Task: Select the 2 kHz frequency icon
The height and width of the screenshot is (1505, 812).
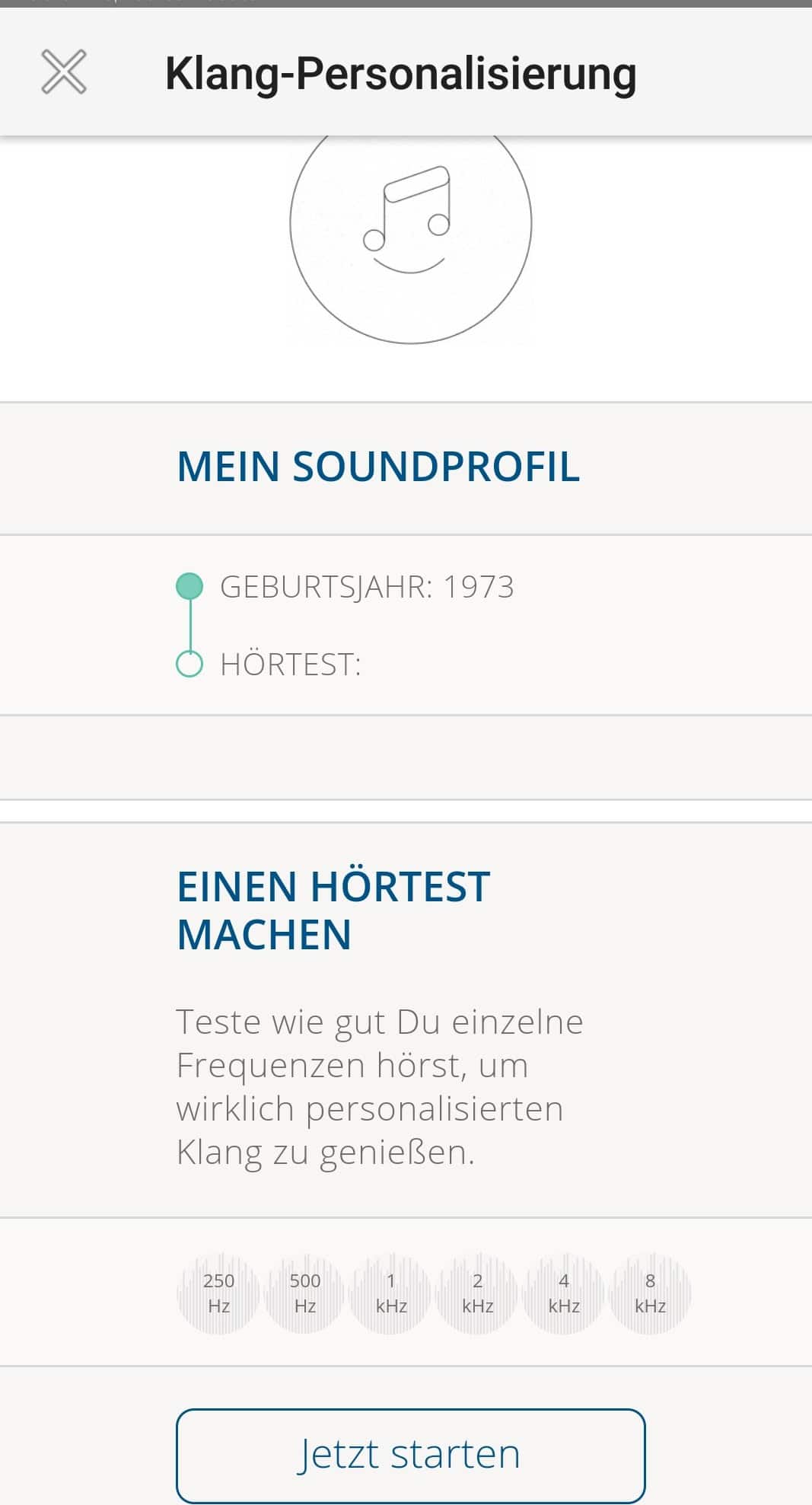Action: tap(477, 1293)
